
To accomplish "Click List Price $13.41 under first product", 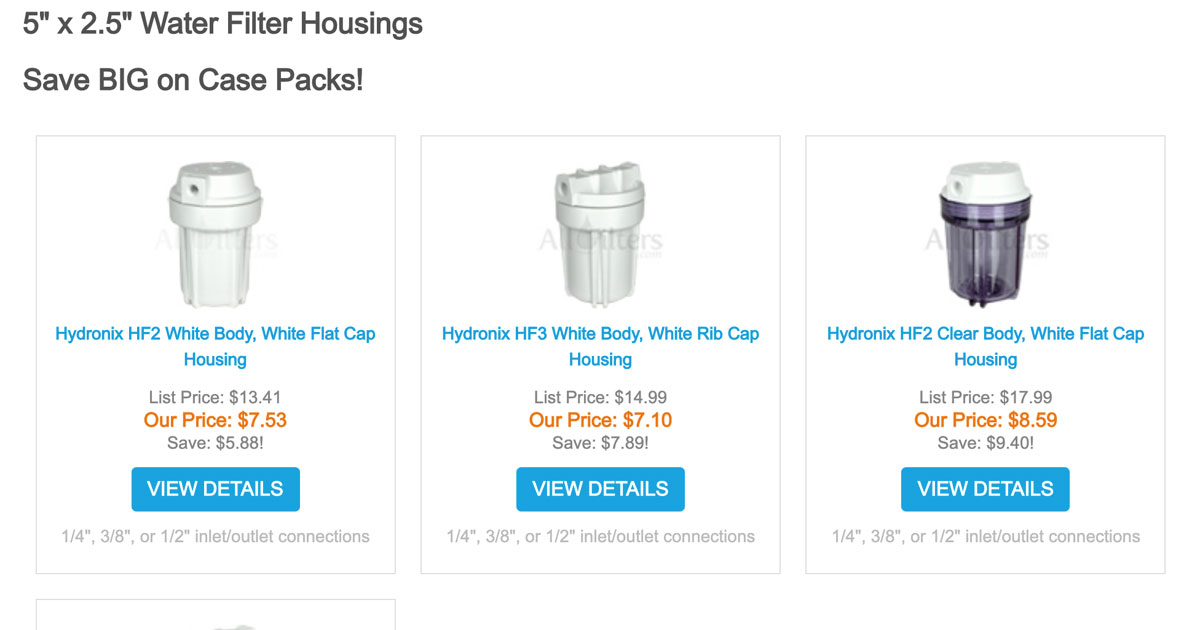I will pos(215,397).
